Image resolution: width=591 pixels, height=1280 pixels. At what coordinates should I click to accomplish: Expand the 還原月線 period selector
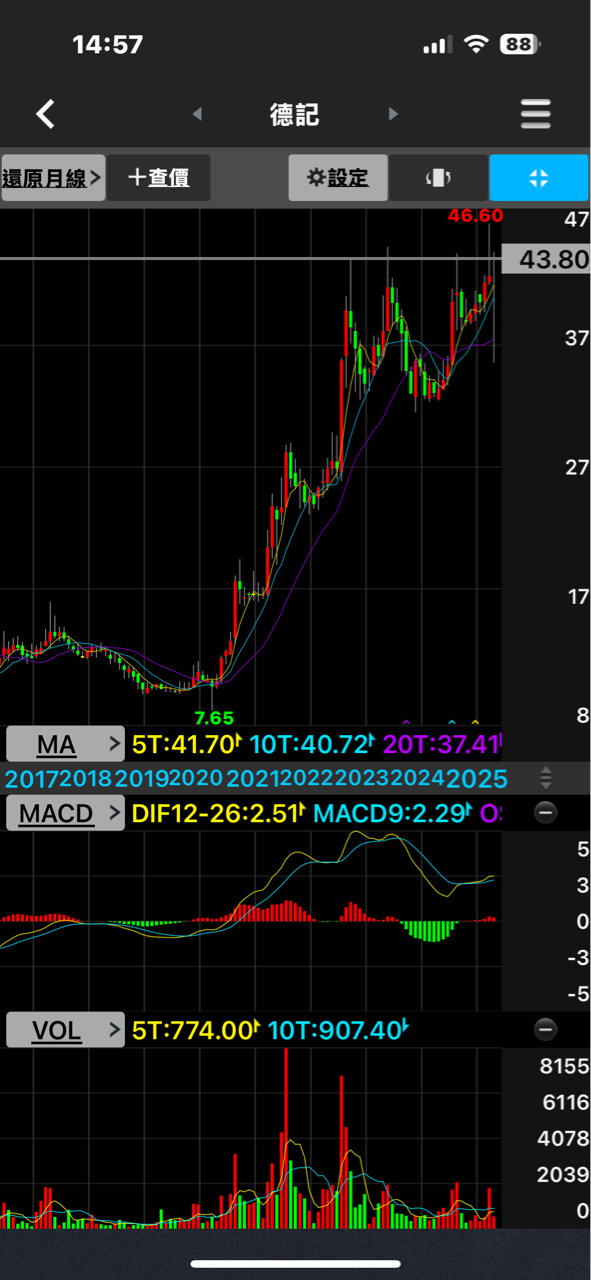coord(53,178)
